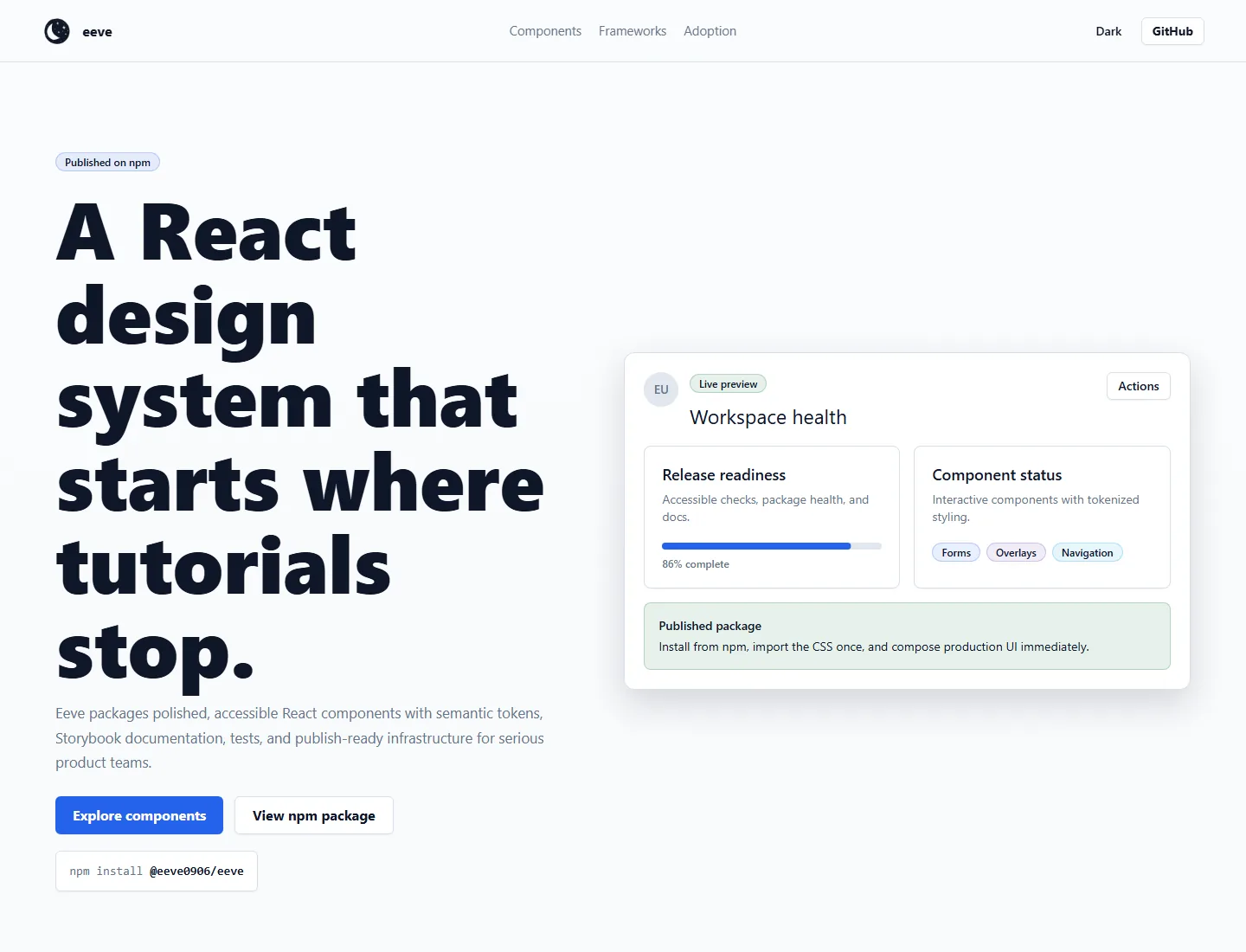This screenshot has height=952, width=1246.
Task: Open the GitHub button
Action: click(1172, 31)
